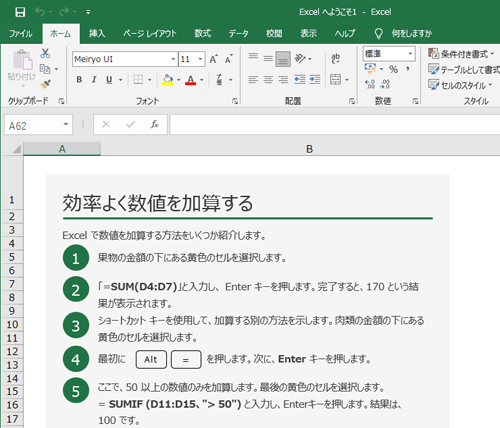Click the insert function fx icon

(154, 125)
